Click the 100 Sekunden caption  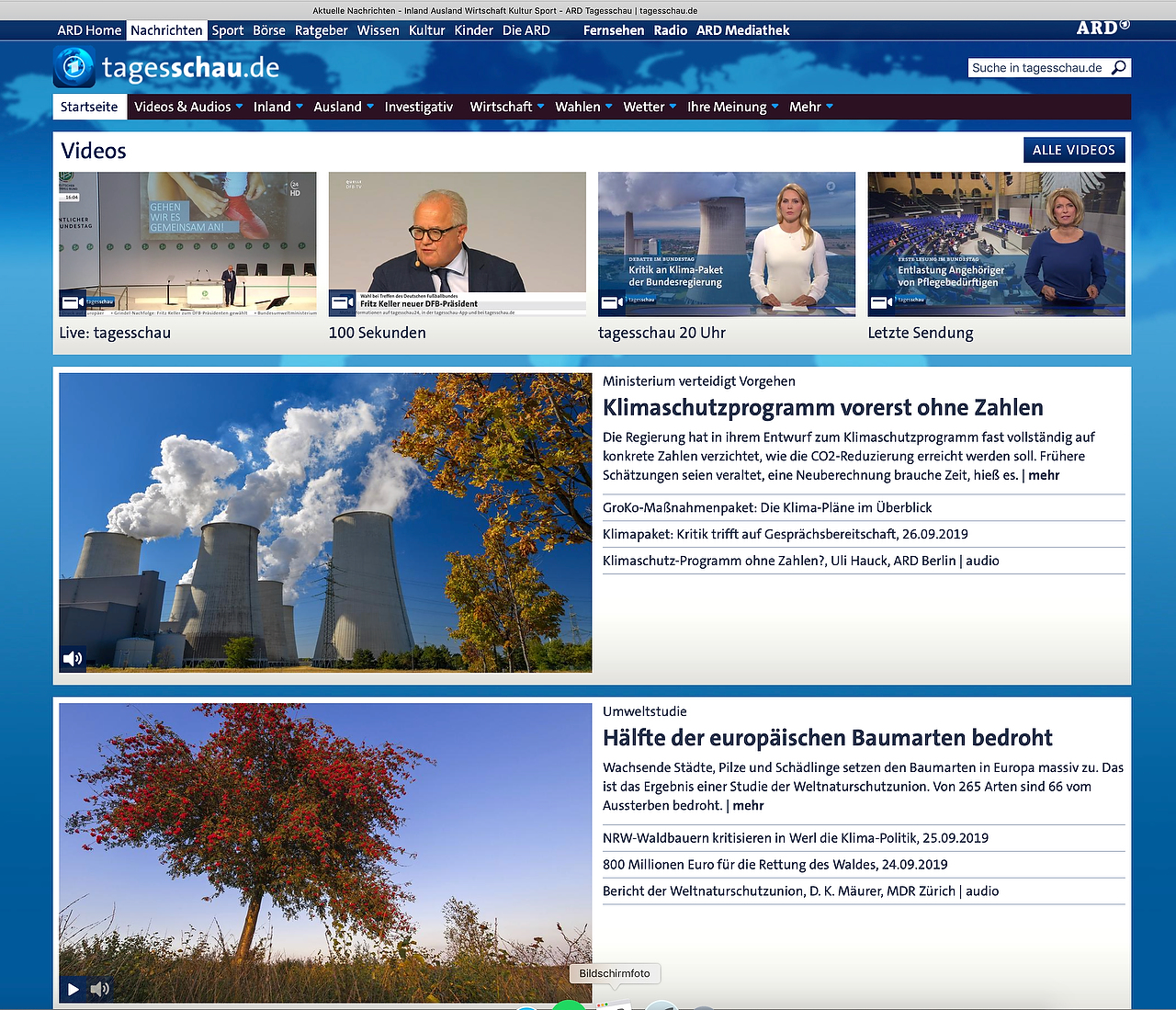(378, 333)
